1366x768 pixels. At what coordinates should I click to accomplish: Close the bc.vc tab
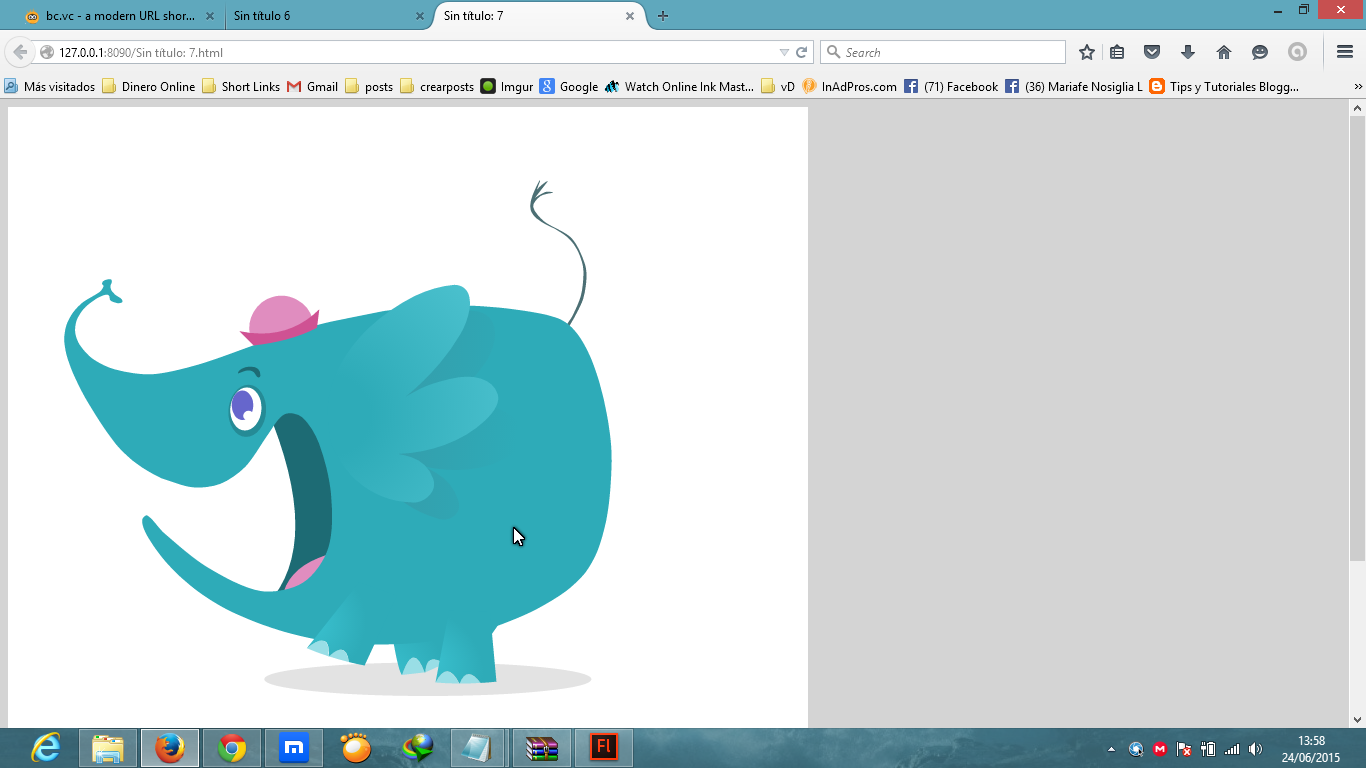click(x=209, y=16)
